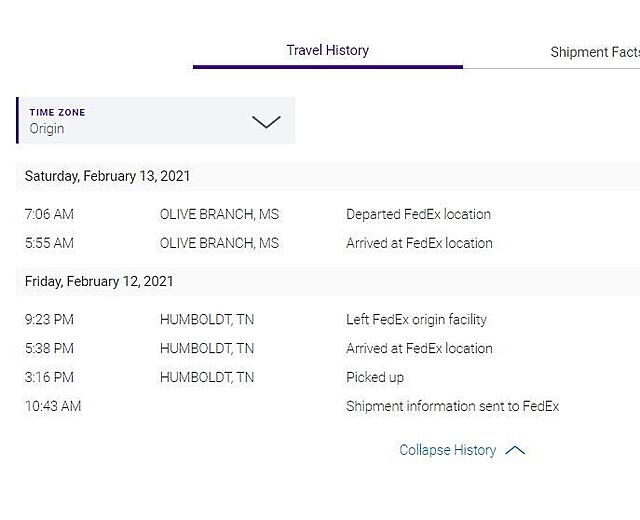
Task: Click the Collapse History link
Action: [x=447, y=450]
